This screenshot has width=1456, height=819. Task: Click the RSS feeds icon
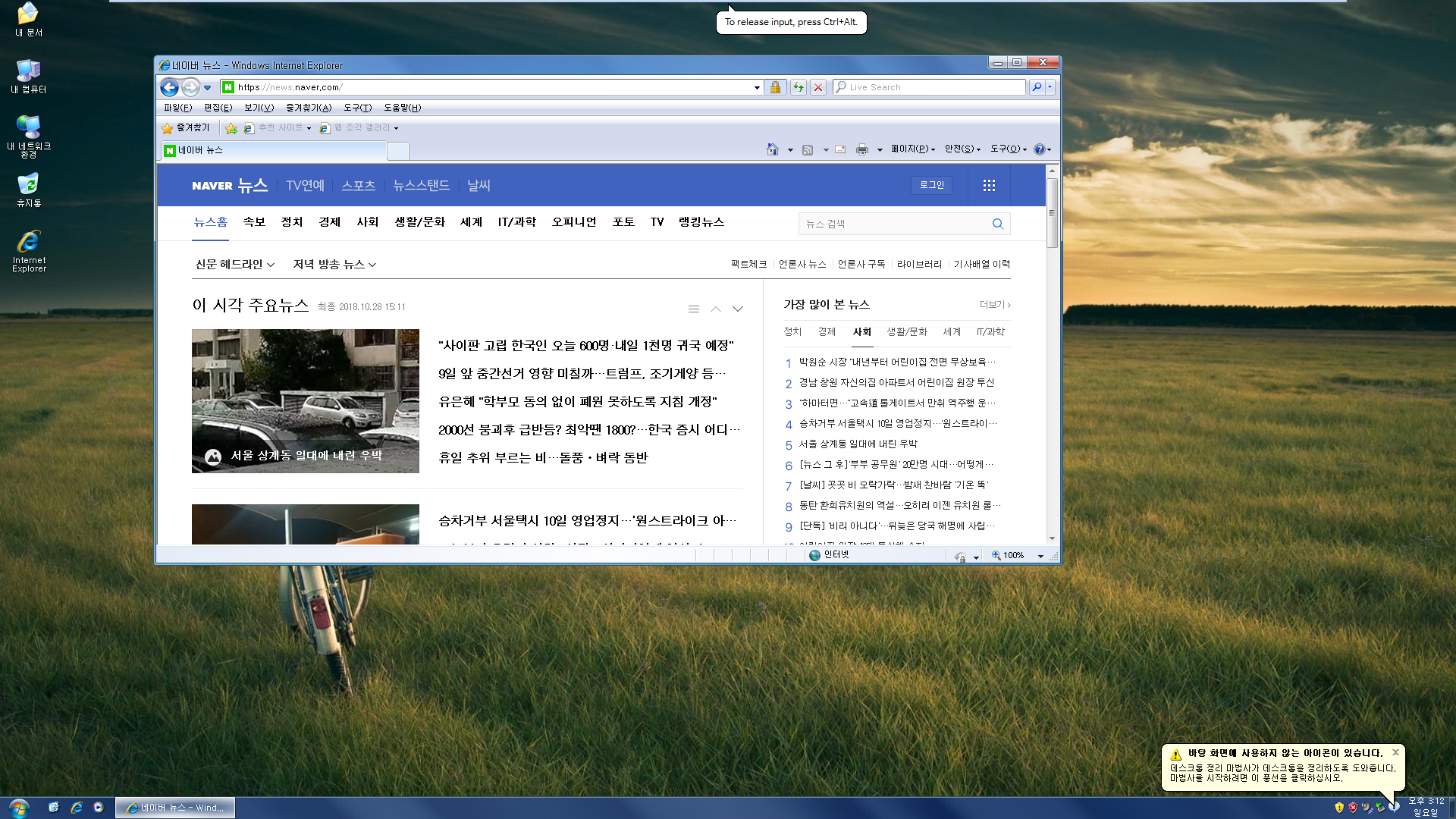[808, 149]
